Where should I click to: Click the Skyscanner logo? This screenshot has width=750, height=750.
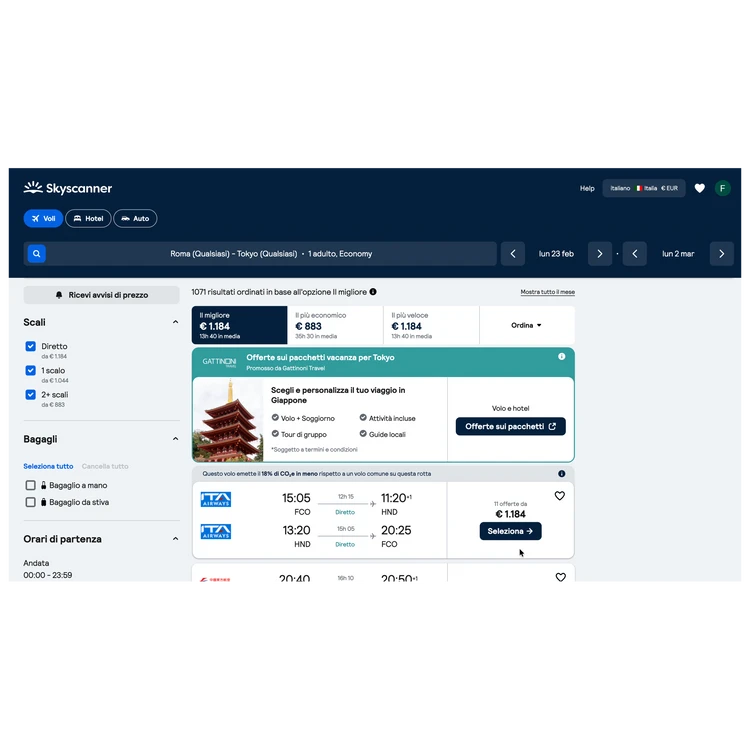click(67, 188)
